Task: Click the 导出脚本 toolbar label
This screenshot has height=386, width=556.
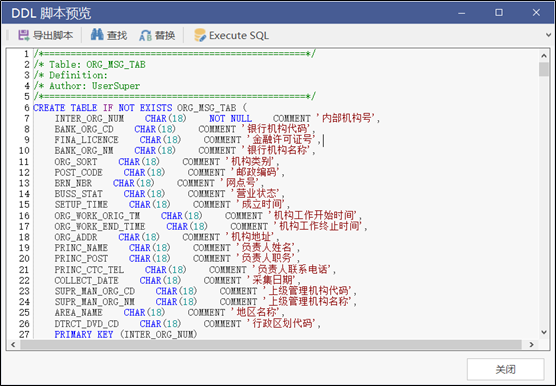Action: [x=53, y=35]
